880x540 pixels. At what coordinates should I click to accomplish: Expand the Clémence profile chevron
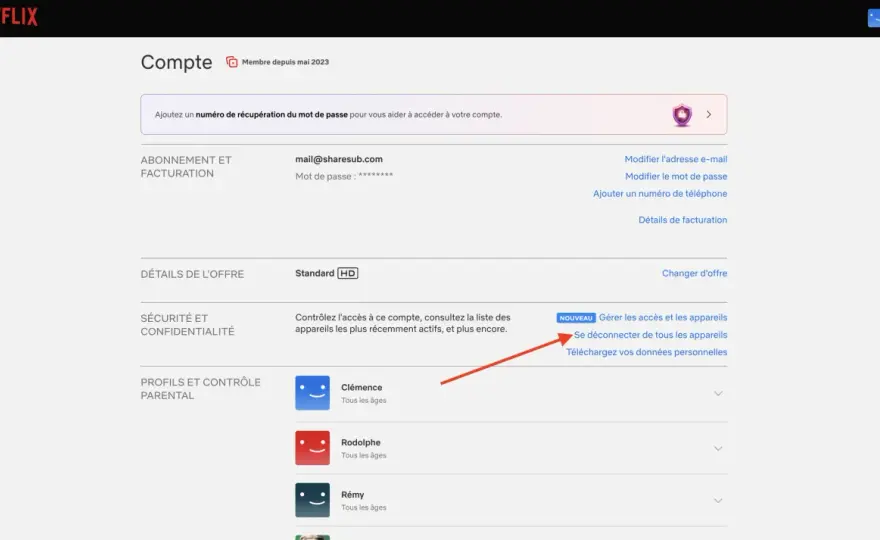point(718,393)
